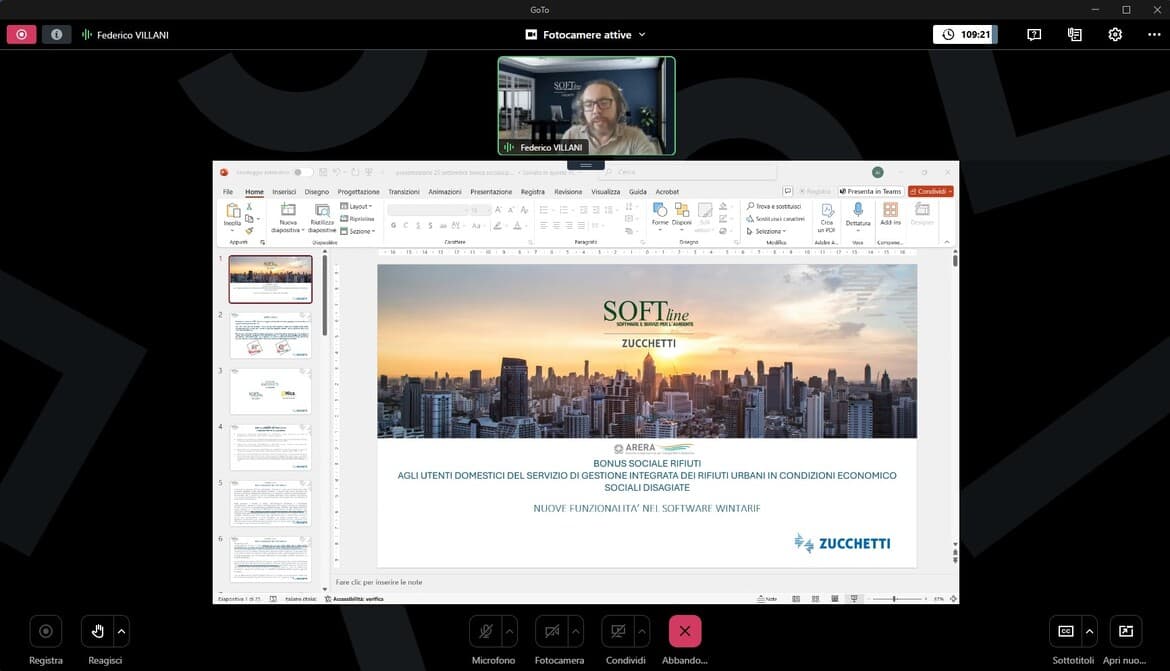Click the Reagisci raise hand icon
This screenshot has width=1170, height=671.
click(98, 631)
